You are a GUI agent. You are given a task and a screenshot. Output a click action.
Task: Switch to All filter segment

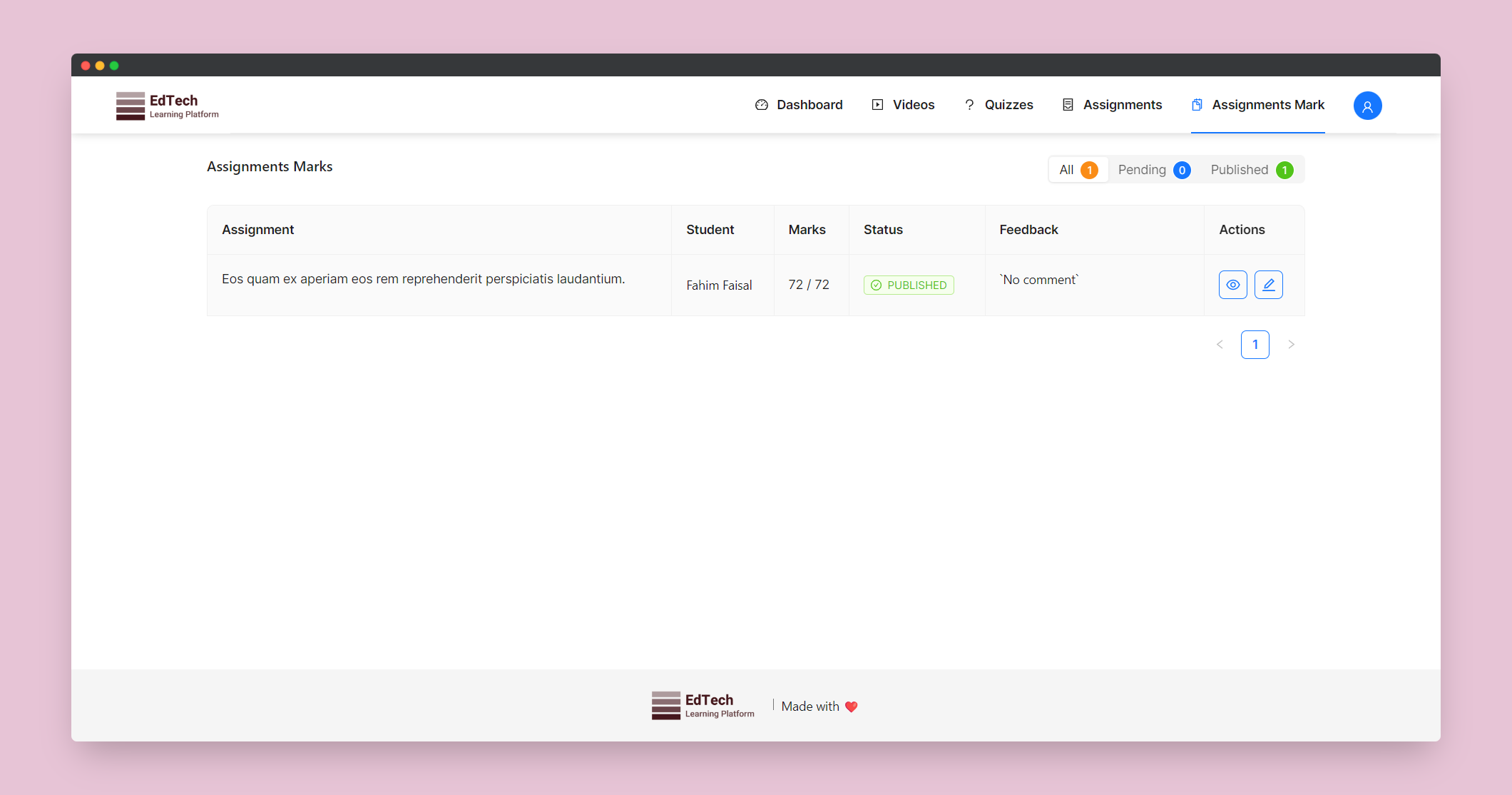point(1078,170)
